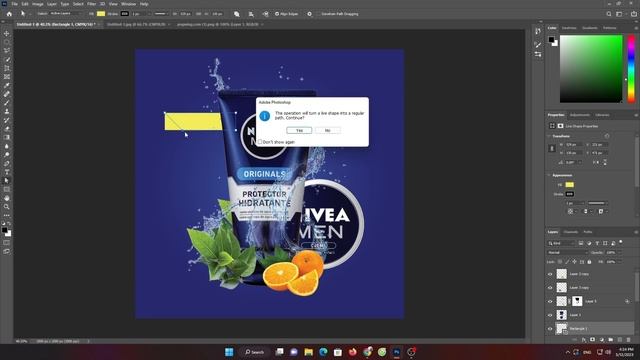Switch to the Paths tab

click(588, 232)
